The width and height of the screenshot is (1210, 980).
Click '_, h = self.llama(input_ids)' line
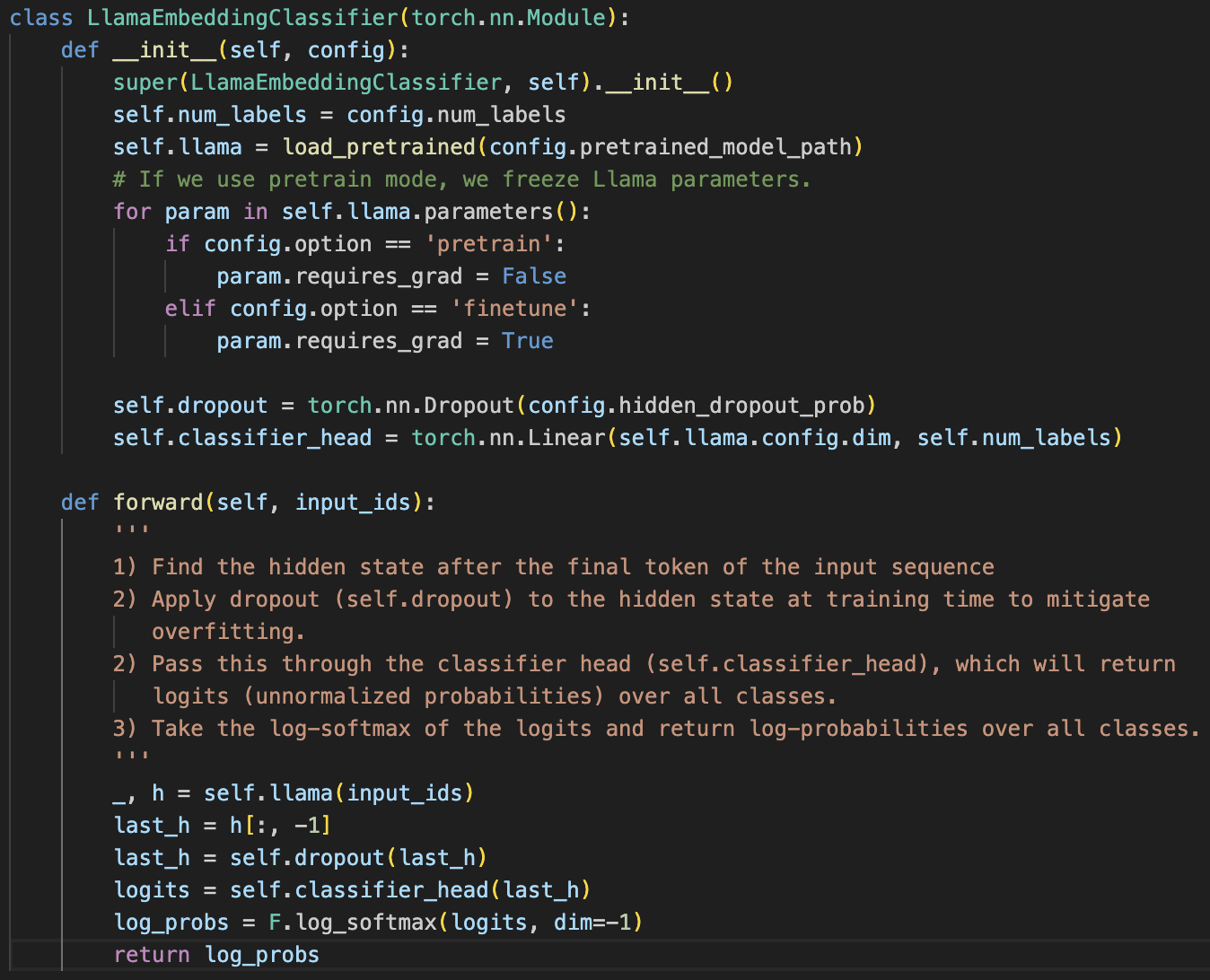(294, 792)
